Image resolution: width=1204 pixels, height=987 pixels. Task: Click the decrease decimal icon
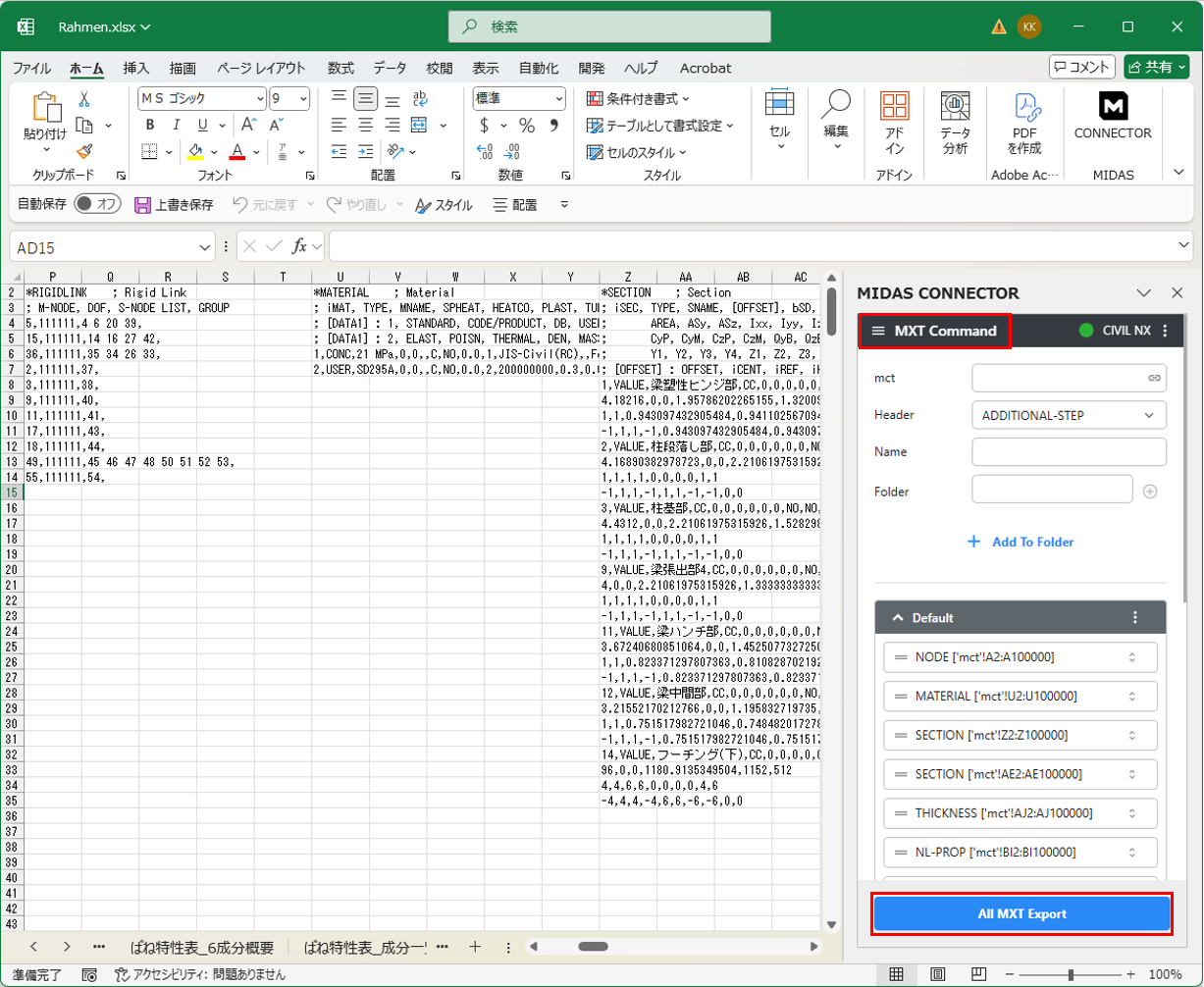(x=512, y=152)
